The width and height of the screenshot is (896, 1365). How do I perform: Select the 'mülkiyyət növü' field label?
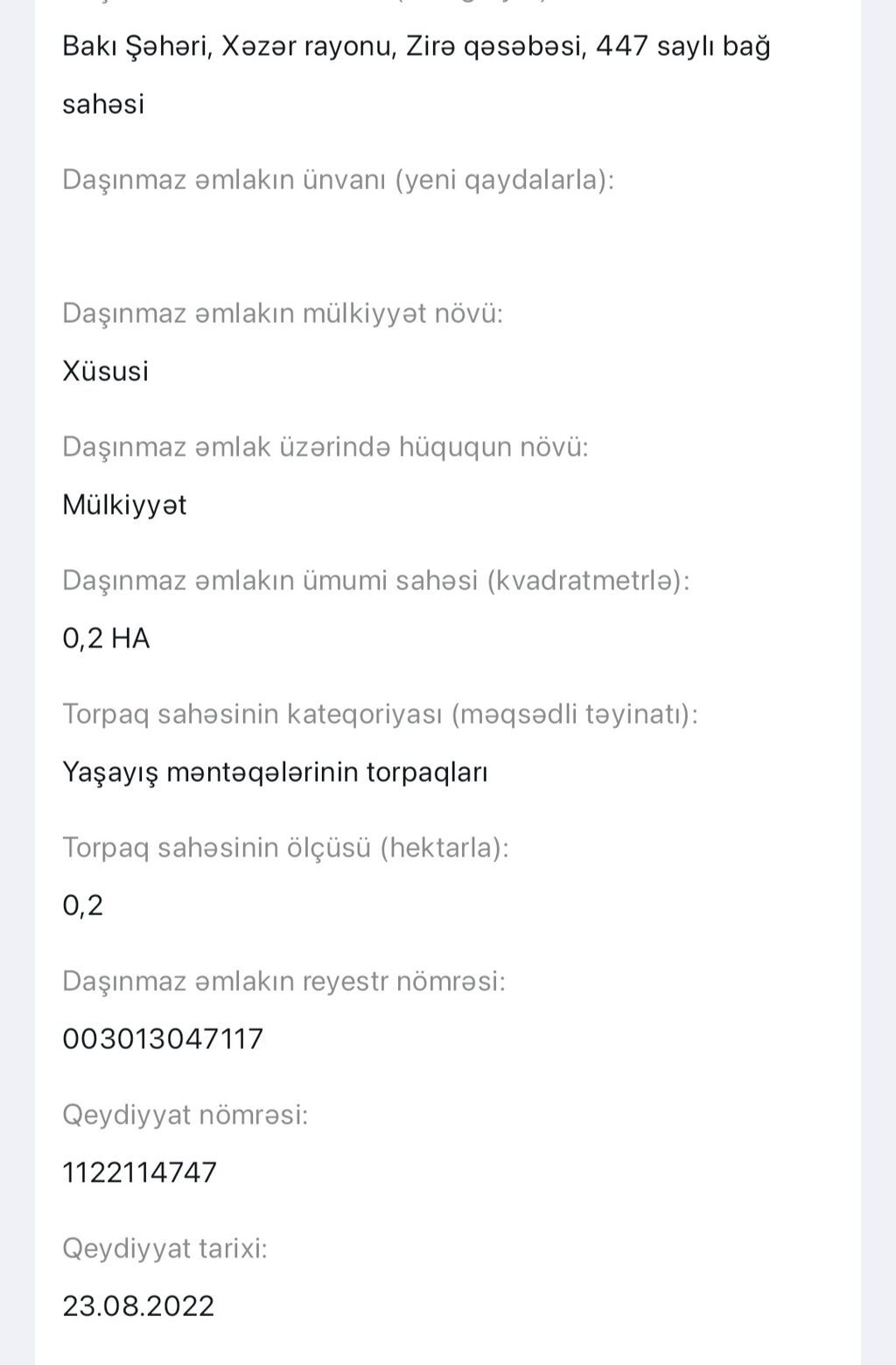click(283, 313)
